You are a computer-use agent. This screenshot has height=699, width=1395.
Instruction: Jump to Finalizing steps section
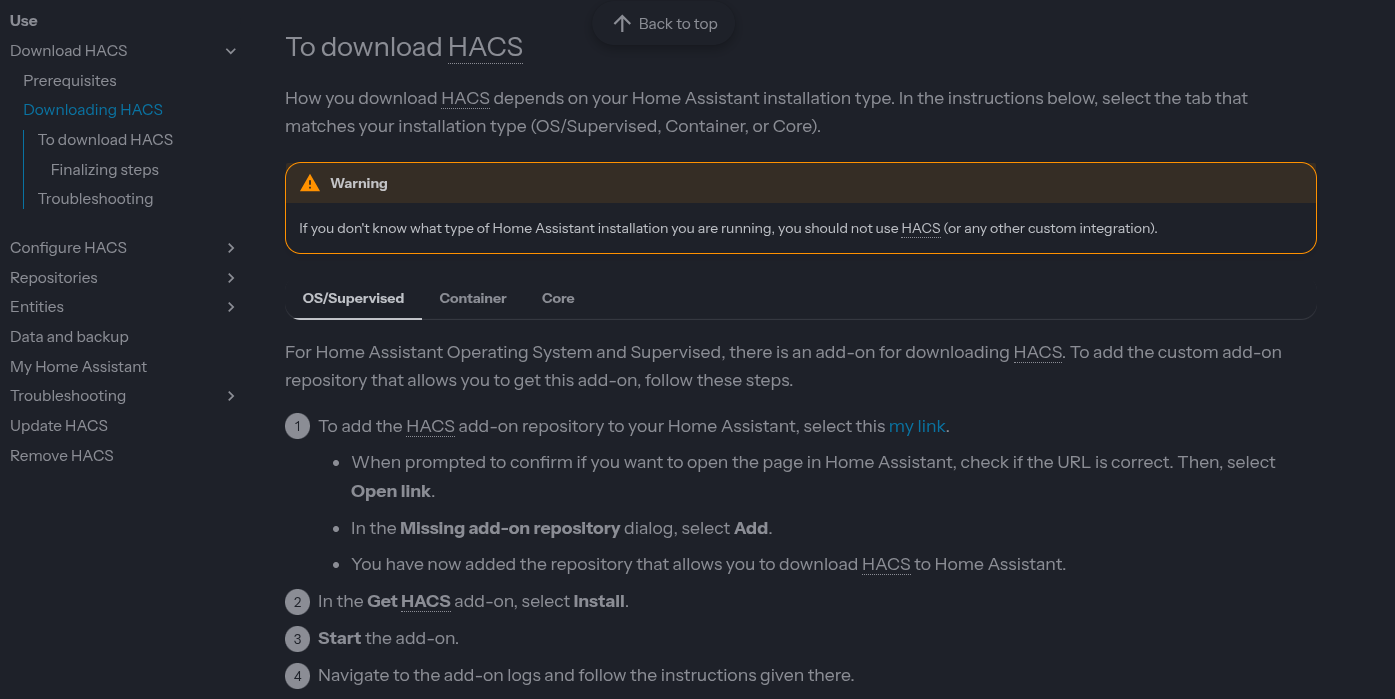click(105, 170)
